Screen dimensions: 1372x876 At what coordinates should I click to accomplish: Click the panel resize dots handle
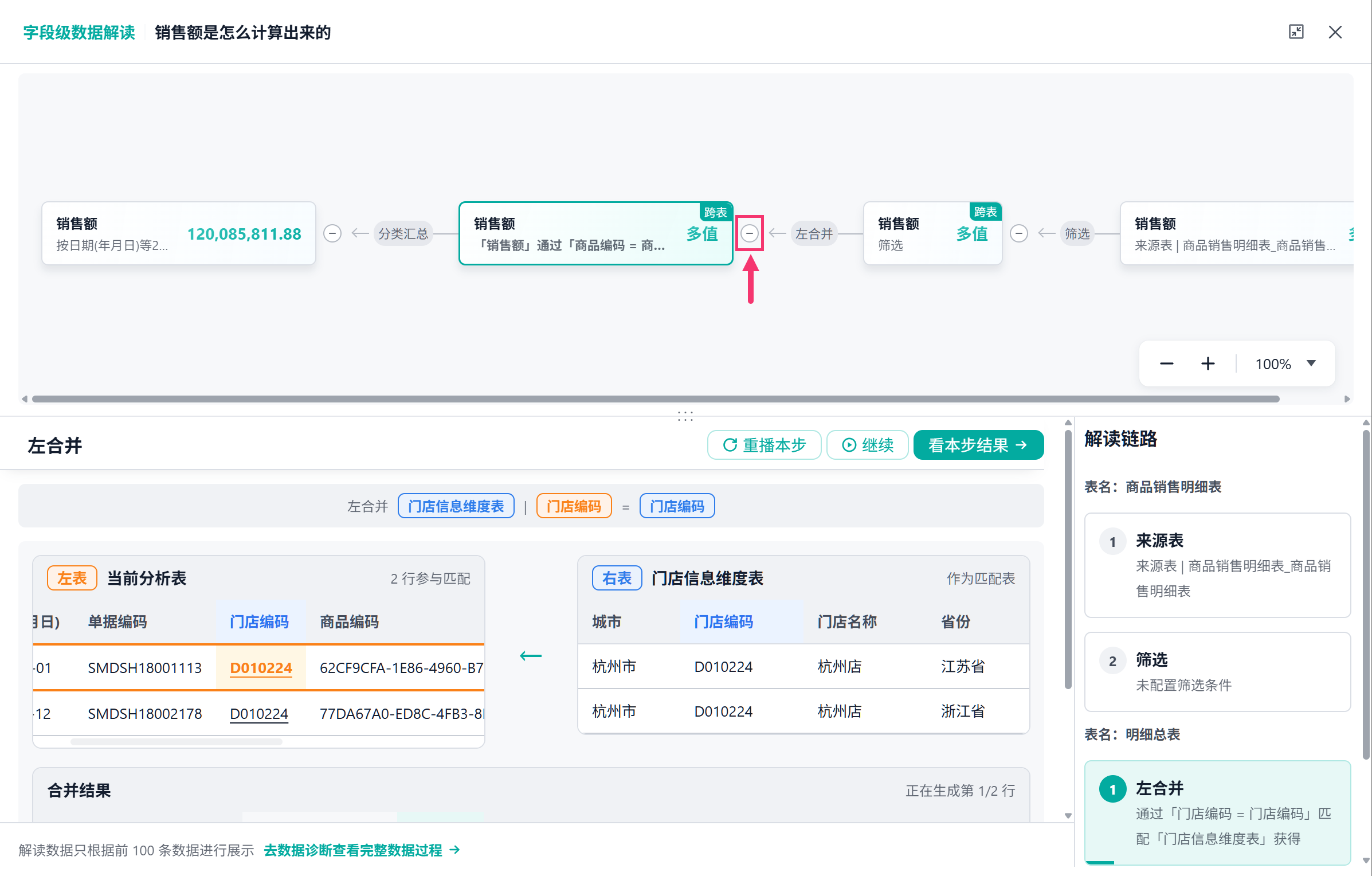click(685, 416)
